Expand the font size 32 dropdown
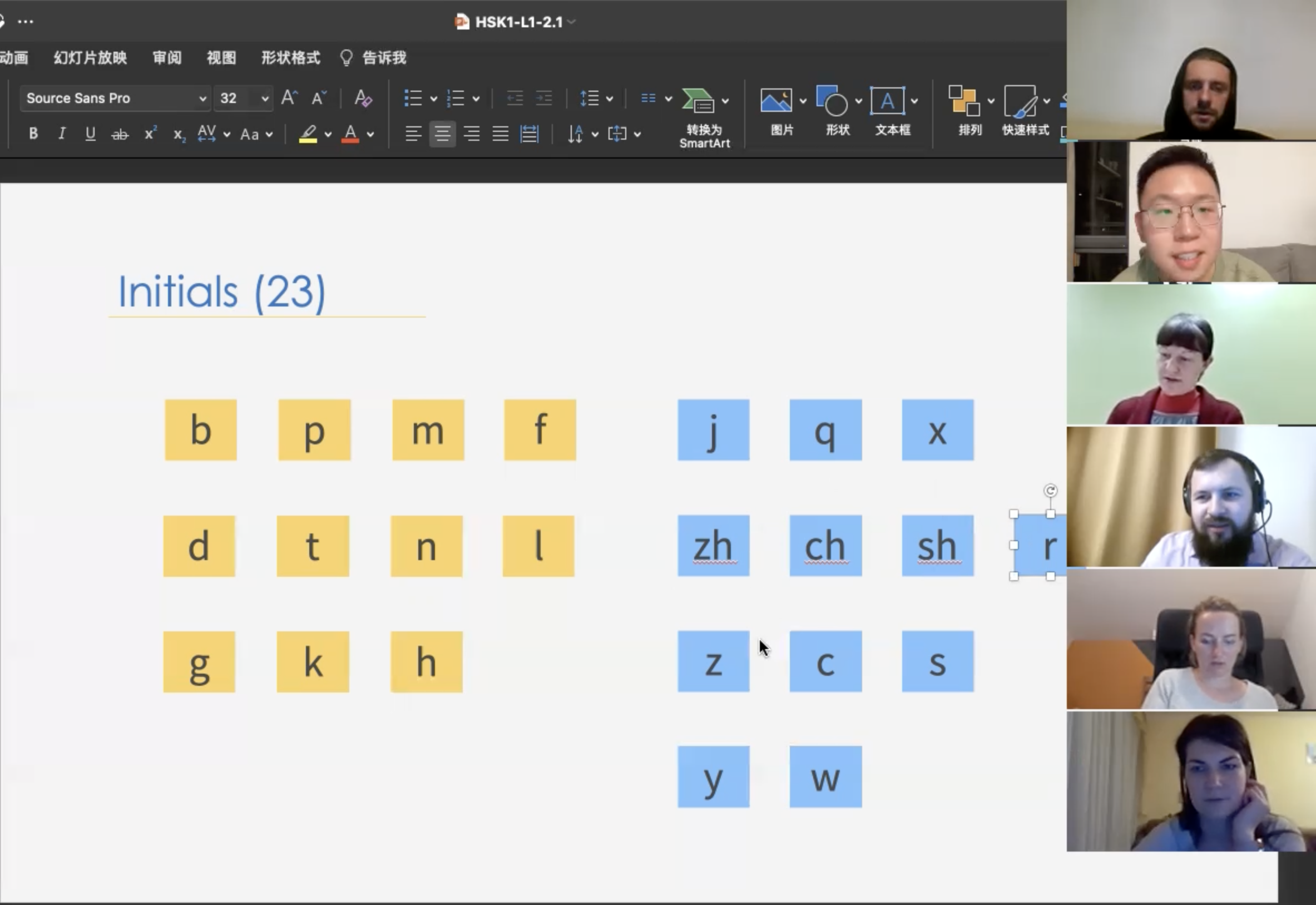1316x905 pixels. [264, 98]
